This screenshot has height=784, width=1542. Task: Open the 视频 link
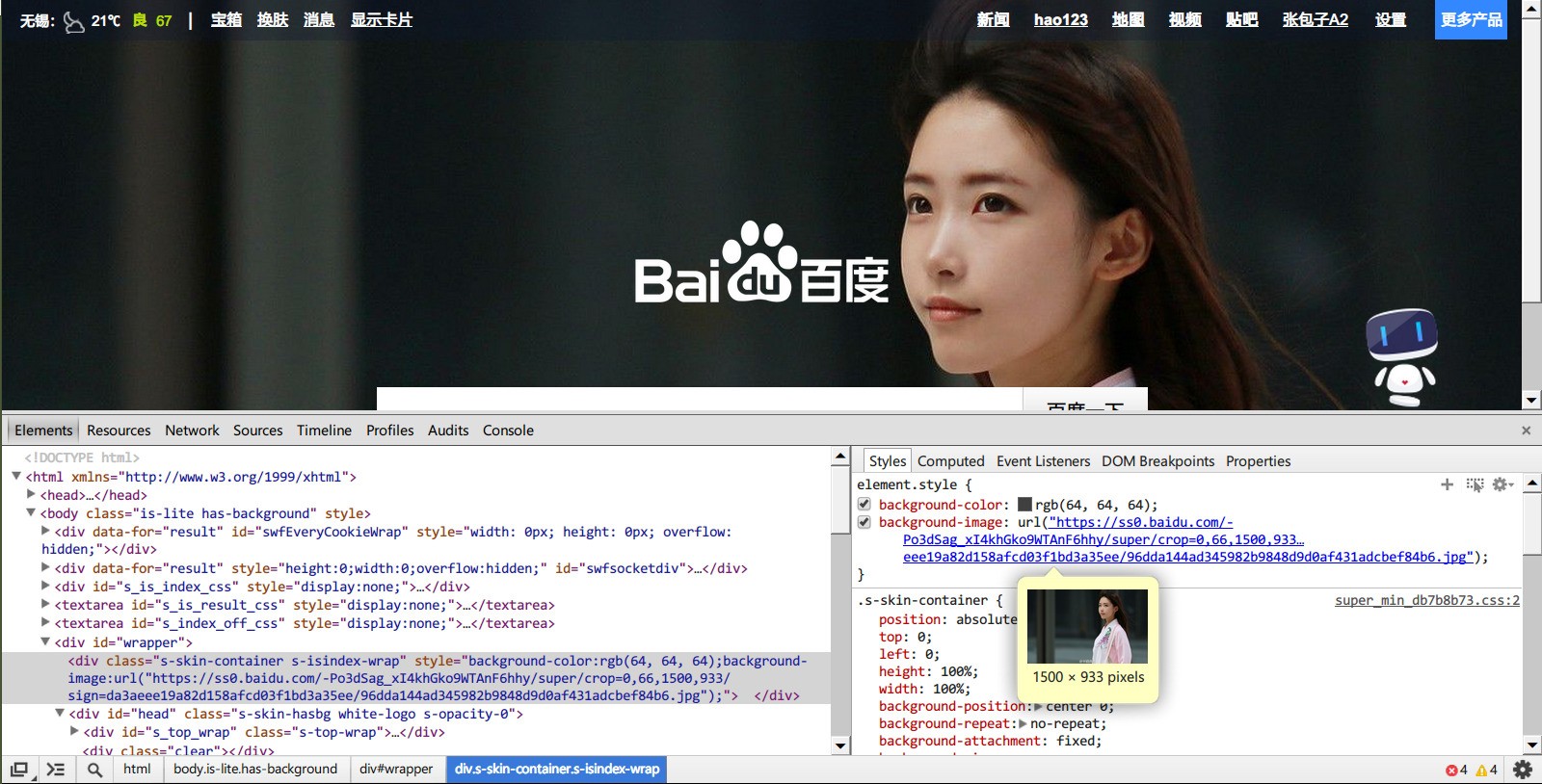(x=1184, y=19)
